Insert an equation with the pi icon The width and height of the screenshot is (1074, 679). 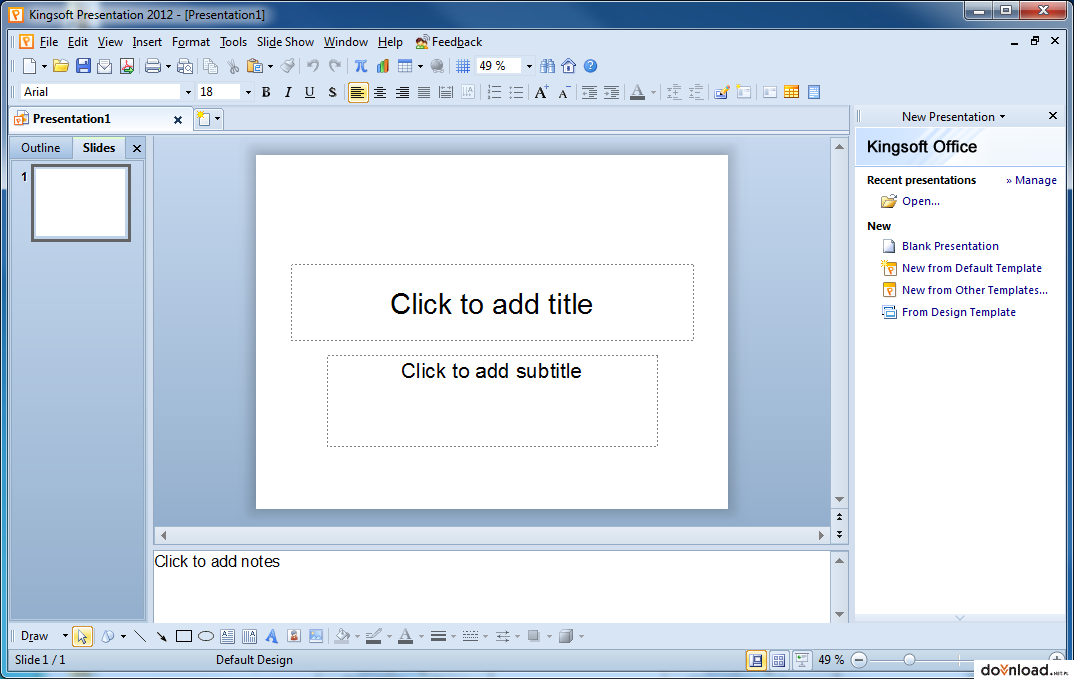click(x=361, y=66)
